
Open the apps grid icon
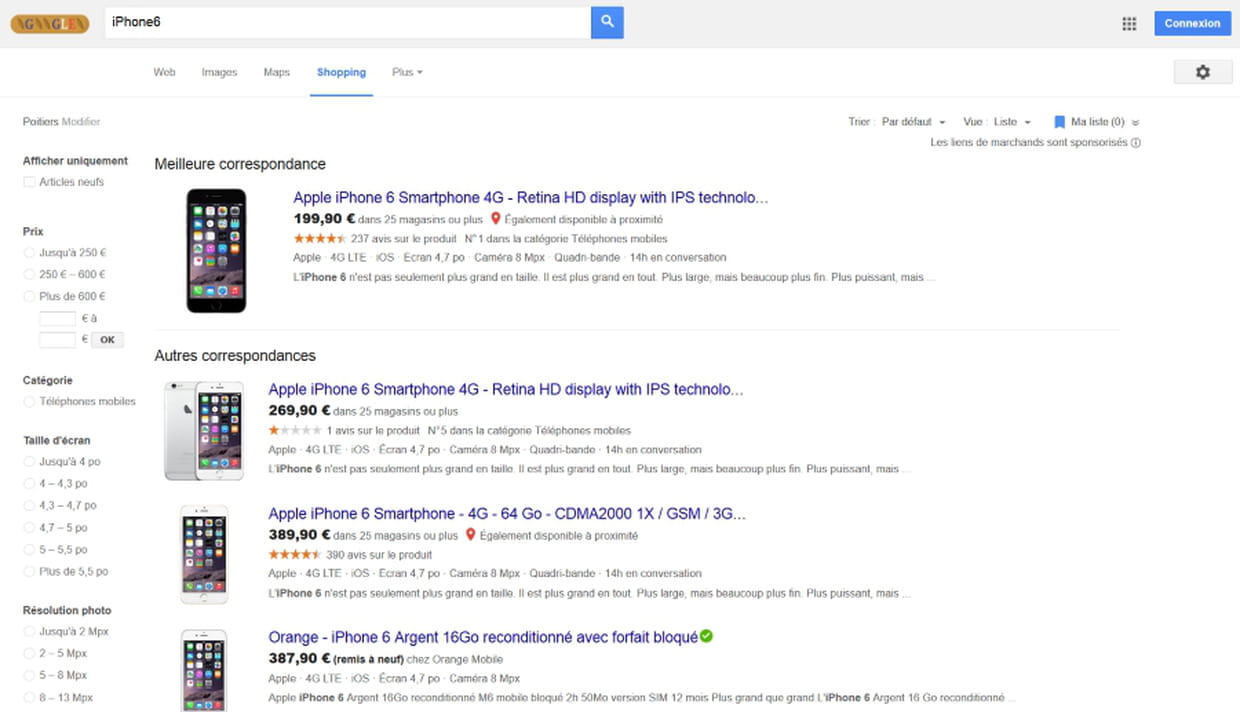[1129, 24]
